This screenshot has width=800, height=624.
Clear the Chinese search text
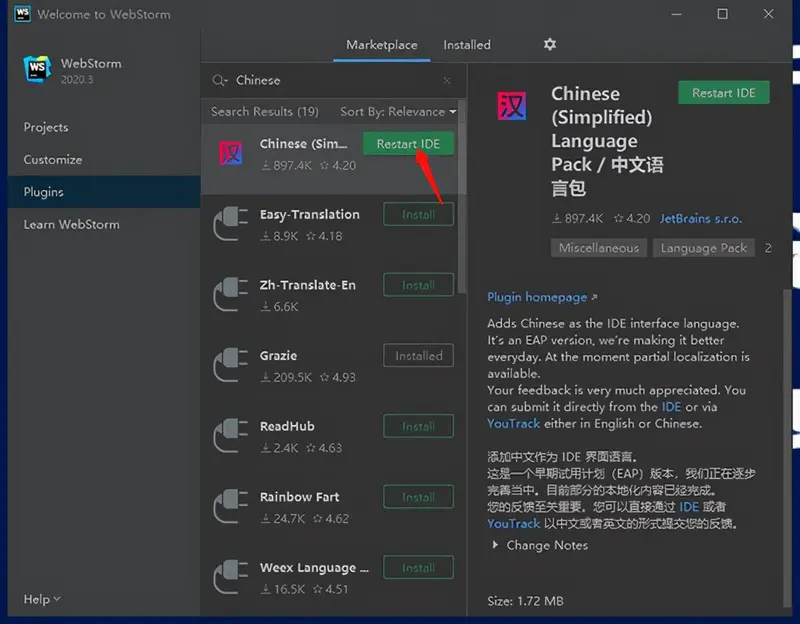click(447, 81)
